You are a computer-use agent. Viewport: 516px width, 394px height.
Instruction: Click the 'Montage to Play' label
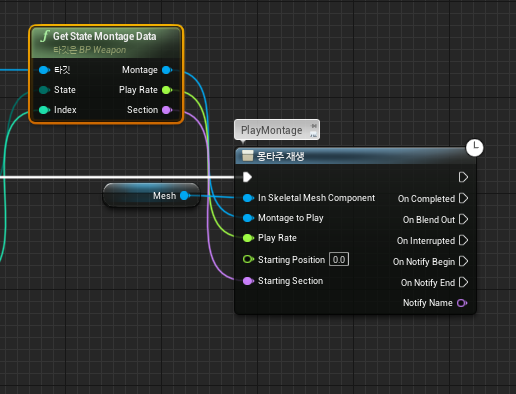(291, 218)
